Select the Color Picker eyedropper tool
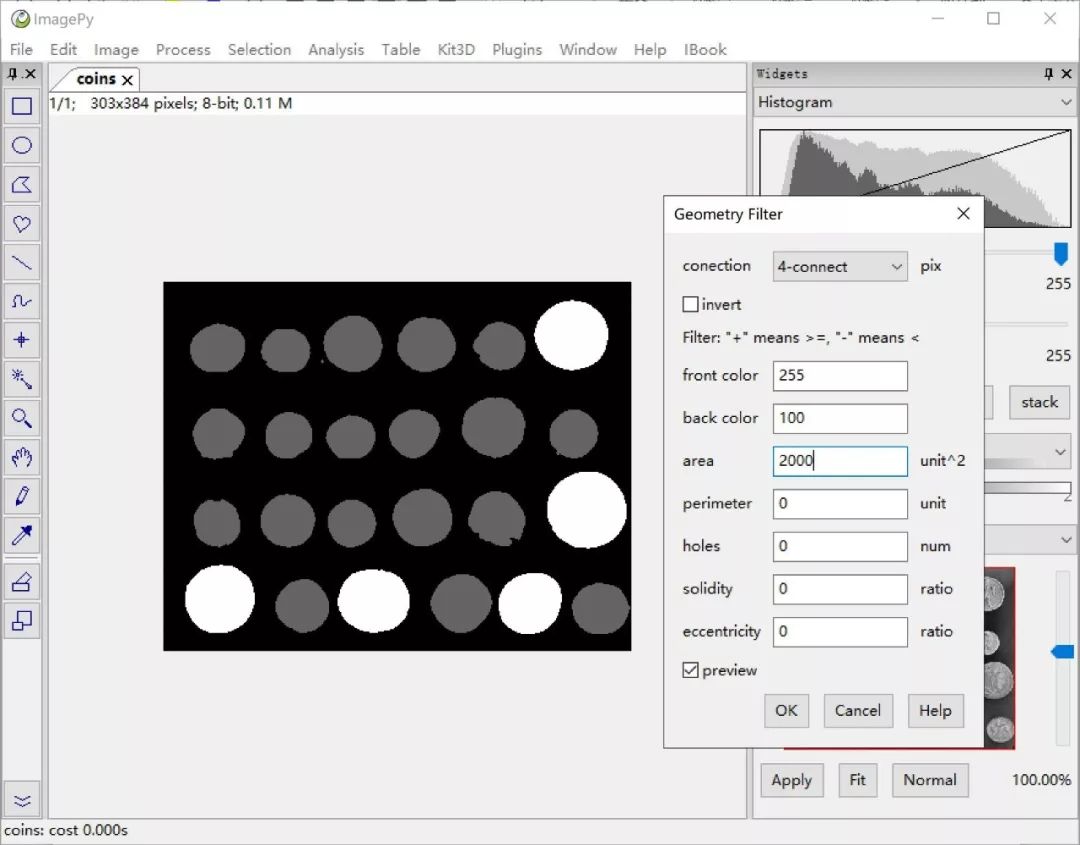 click(x=22, y=535)
